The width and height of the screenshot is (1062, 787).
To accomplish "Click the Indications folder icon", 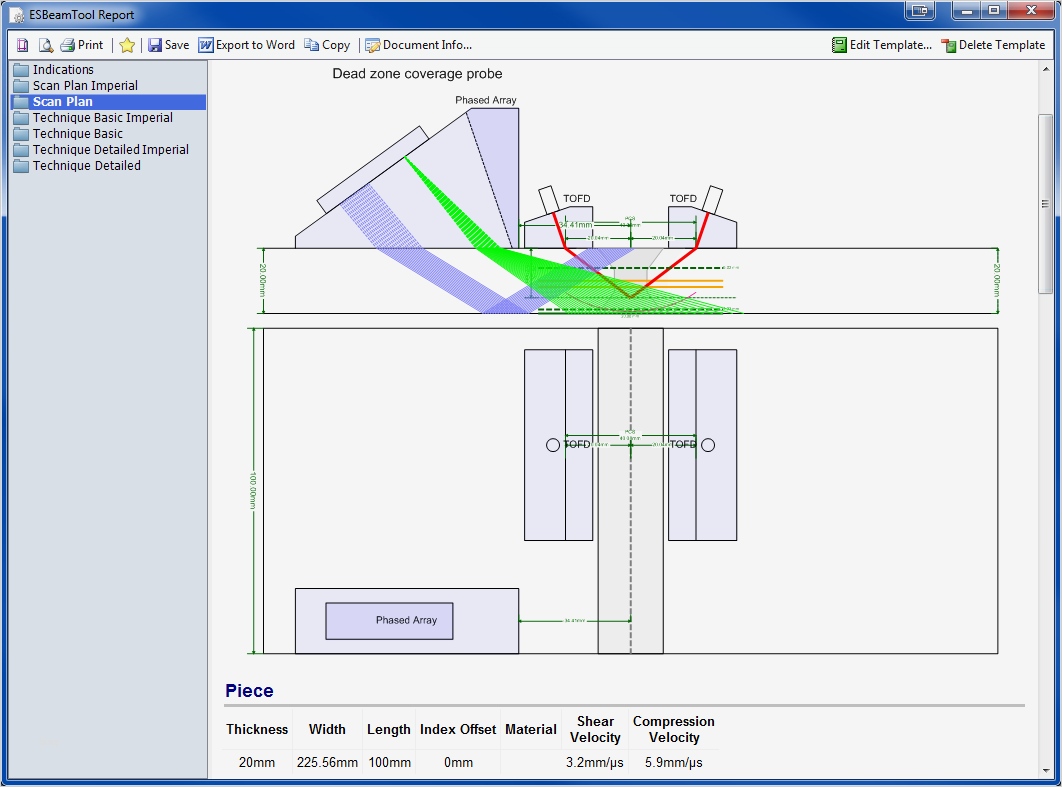I will (21, 70).
